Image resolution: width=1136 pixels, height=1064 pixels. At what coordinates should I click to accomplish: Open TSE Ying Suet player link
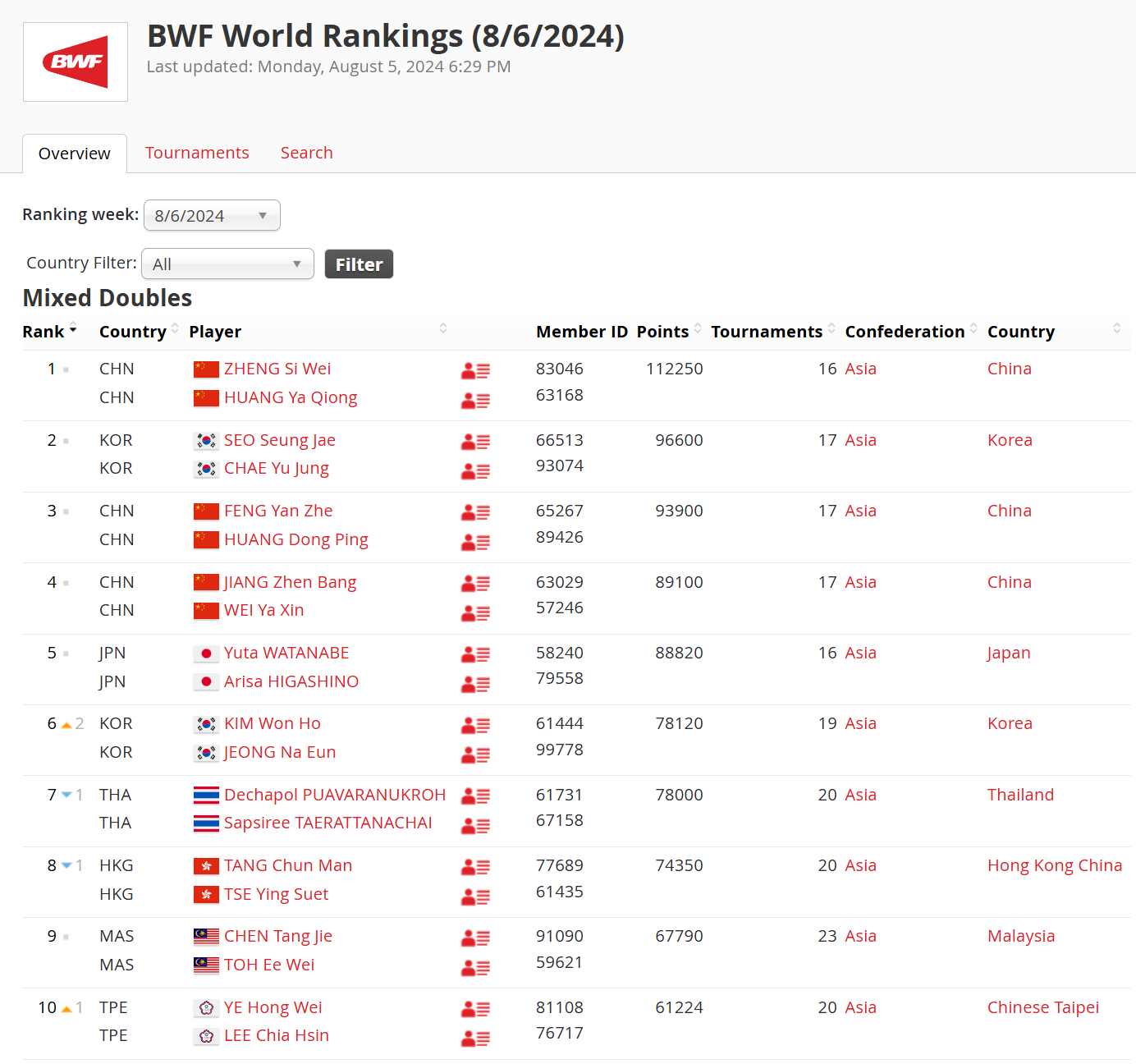[x=276, y=894]
